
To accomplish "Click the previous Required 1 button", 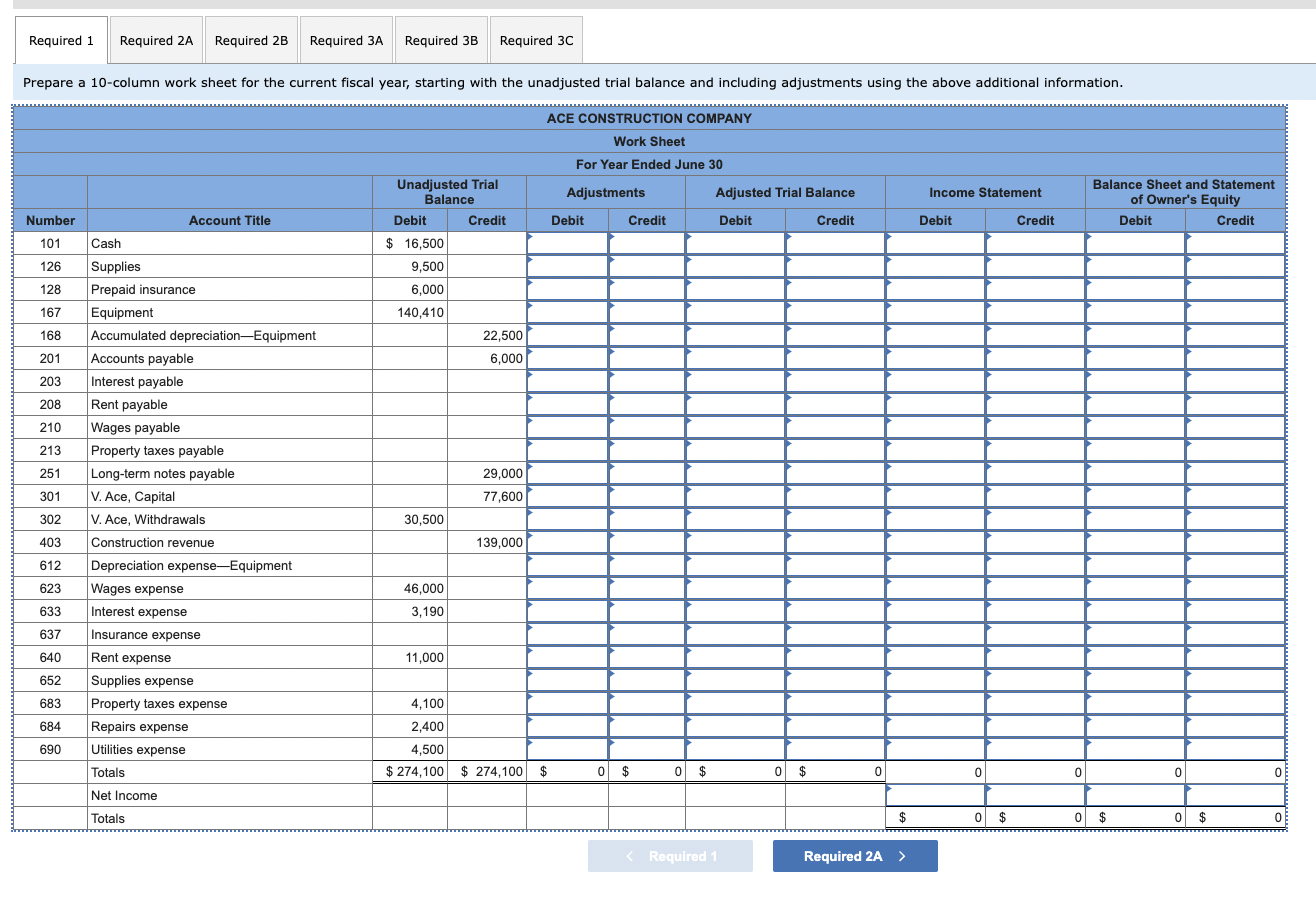I will 670,856.
